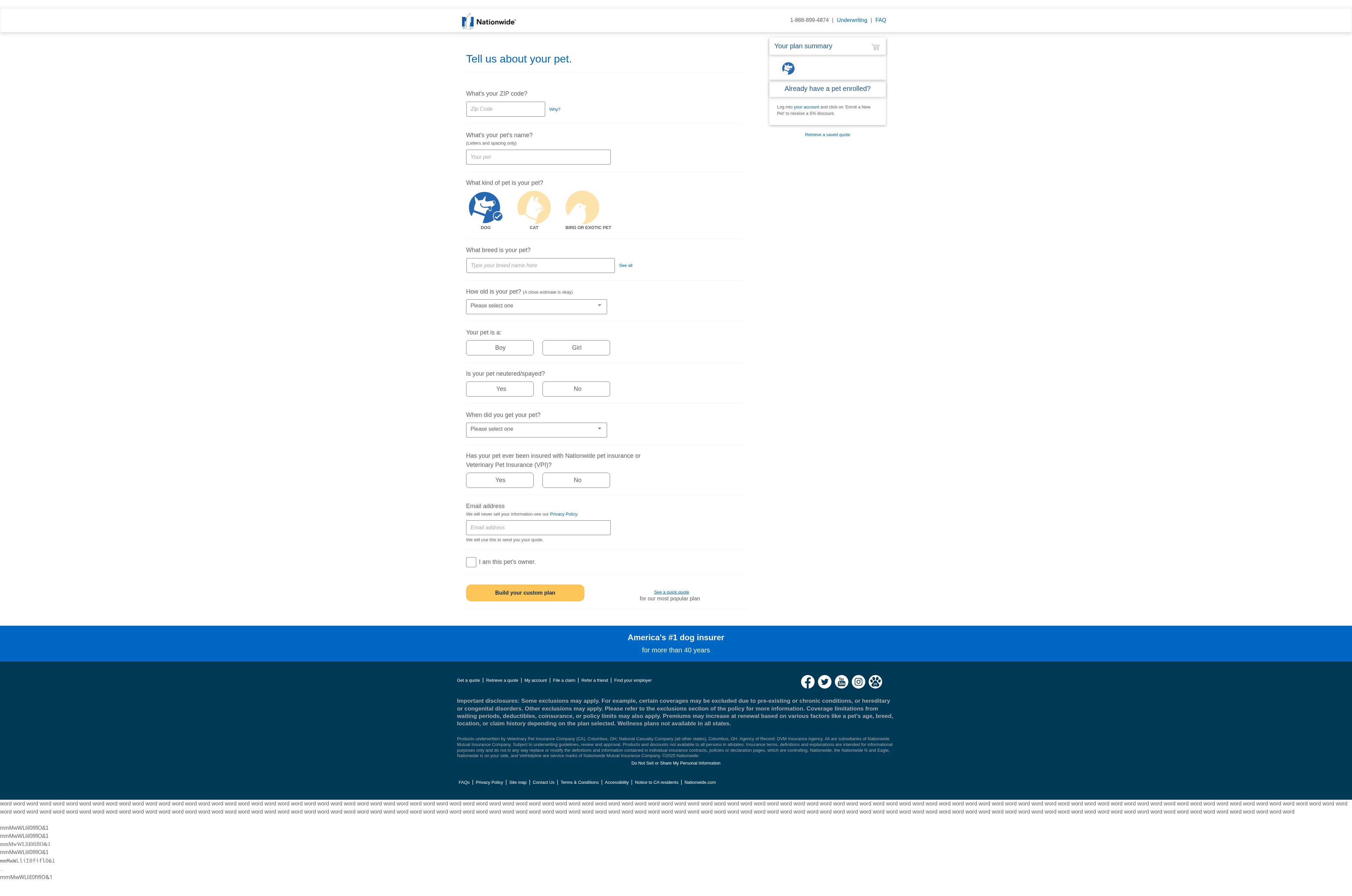The width and height of the screenshot is (1352, 896).
Task: Open Contact Us footer link
Action: (x=543, y=783)
